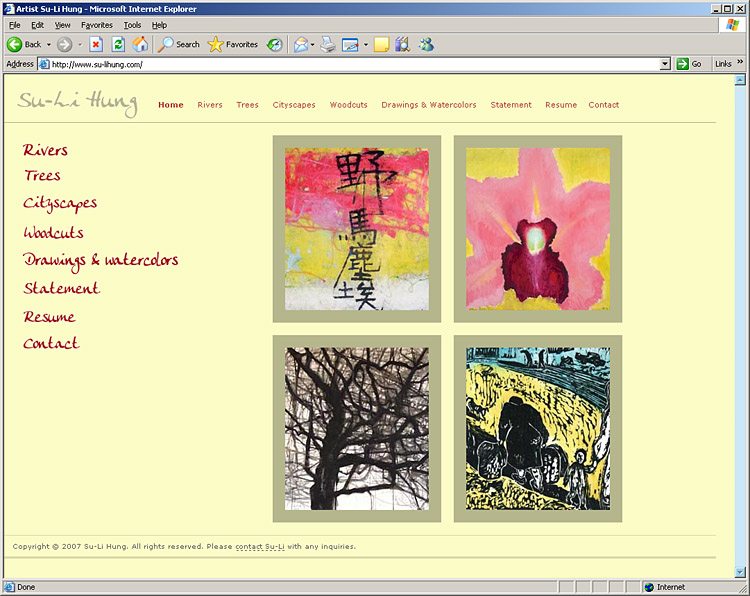
Task: Click the Edit page toolbar icon
Action: point(350,44)
